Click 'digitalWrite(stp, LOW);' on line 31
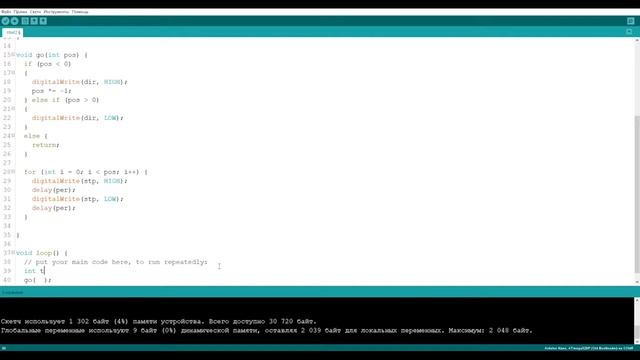This screenshot has width=640, height=360. coord(78,199)
